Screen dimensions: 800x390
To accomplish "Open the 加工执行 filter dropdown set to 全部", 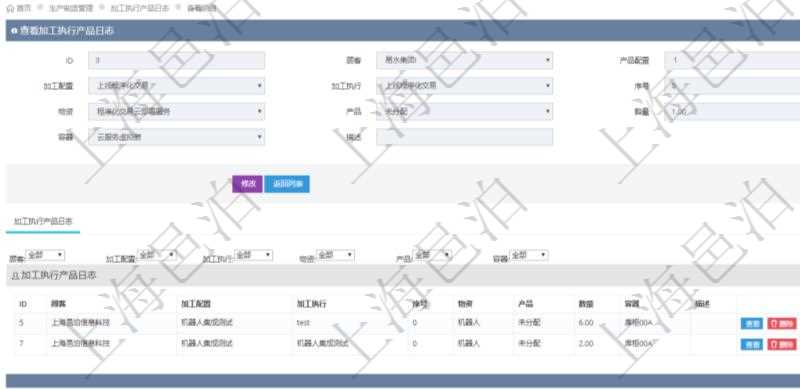I will (253, 255).
